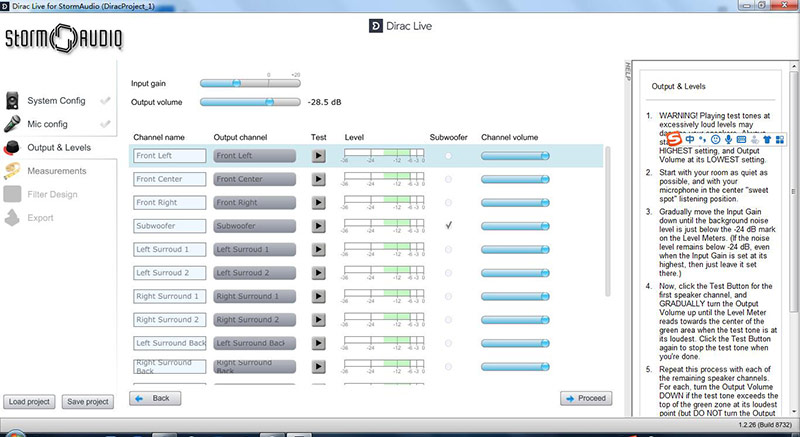Open Front Left output channel dropdown
The image size is (800, 437).
click(255, 156)
